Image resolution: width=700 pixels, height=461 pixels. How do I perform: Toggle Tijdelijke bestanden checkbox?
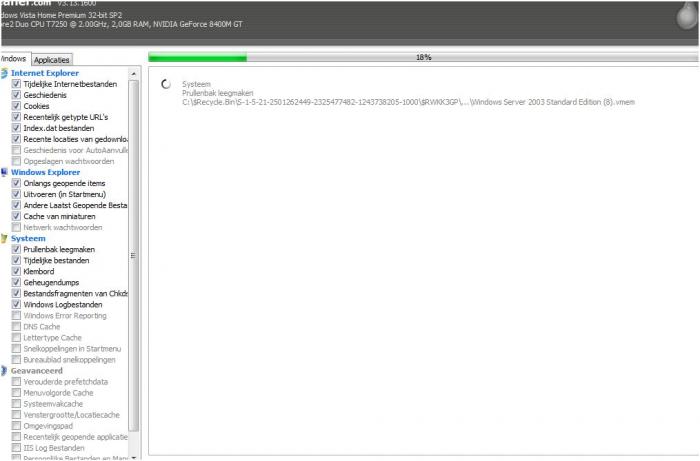coord(17,261)
